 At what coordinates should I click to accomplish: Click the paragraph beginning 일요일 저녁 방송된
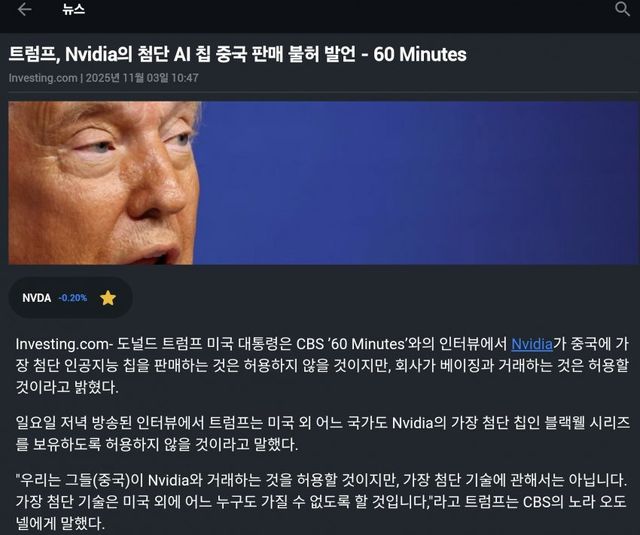pyautogui.click(x=322, y=433)
